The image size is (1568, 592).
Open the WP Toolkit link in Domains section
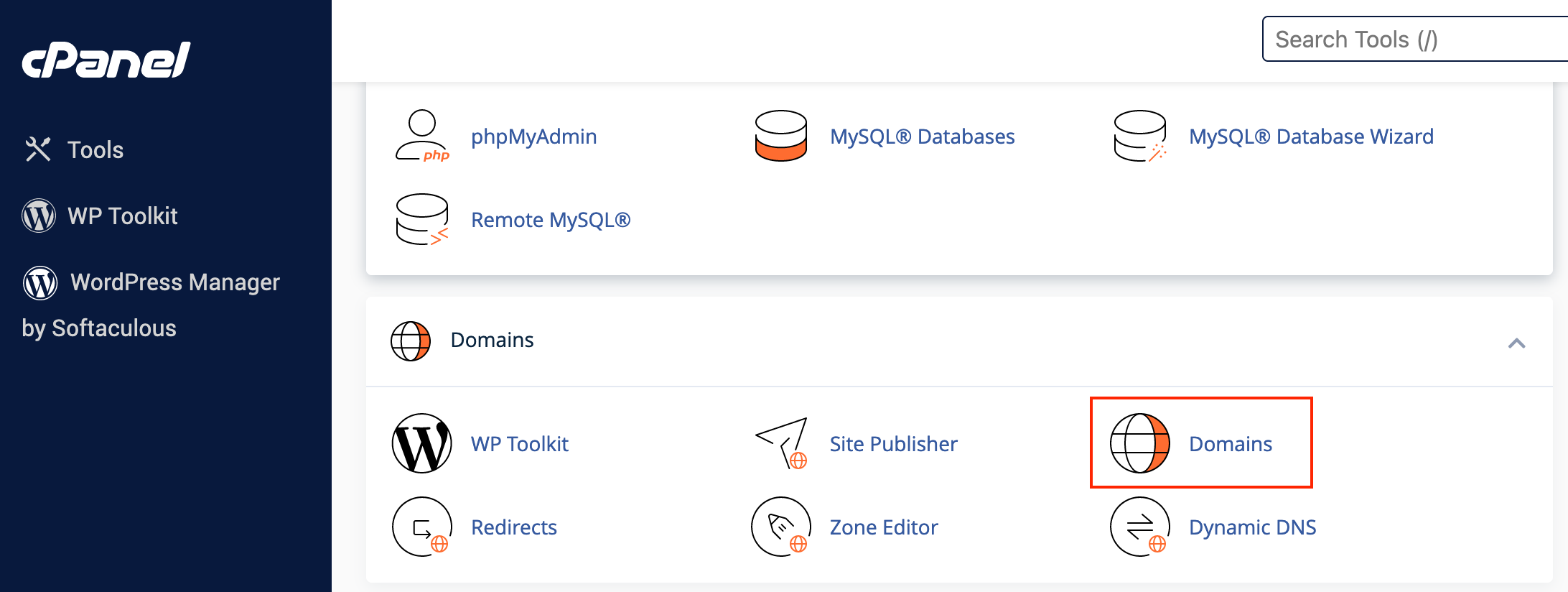coord(520,444)
